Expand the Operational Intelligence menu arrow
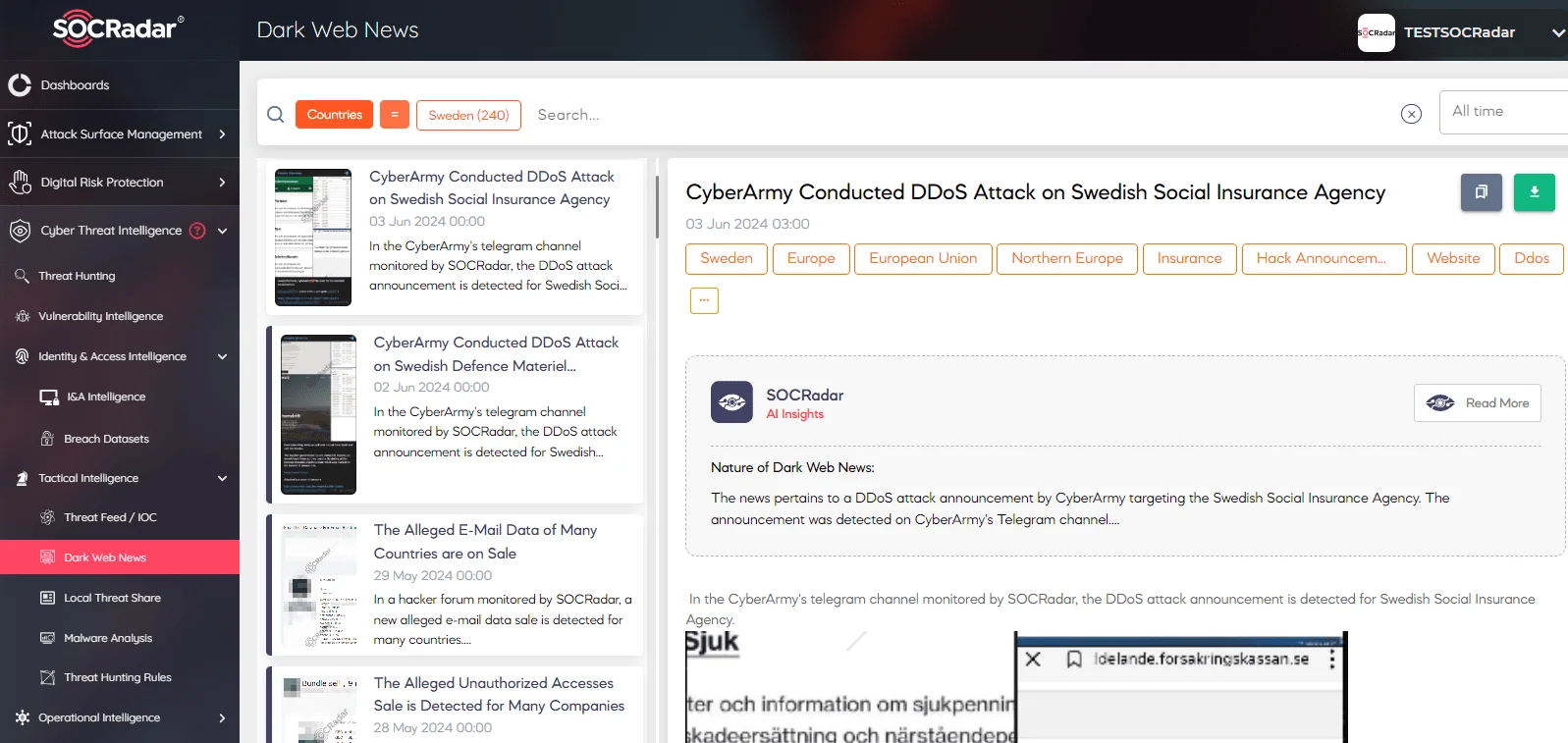The height and width of the screenshot is (743, 1568). coord(222,717)
